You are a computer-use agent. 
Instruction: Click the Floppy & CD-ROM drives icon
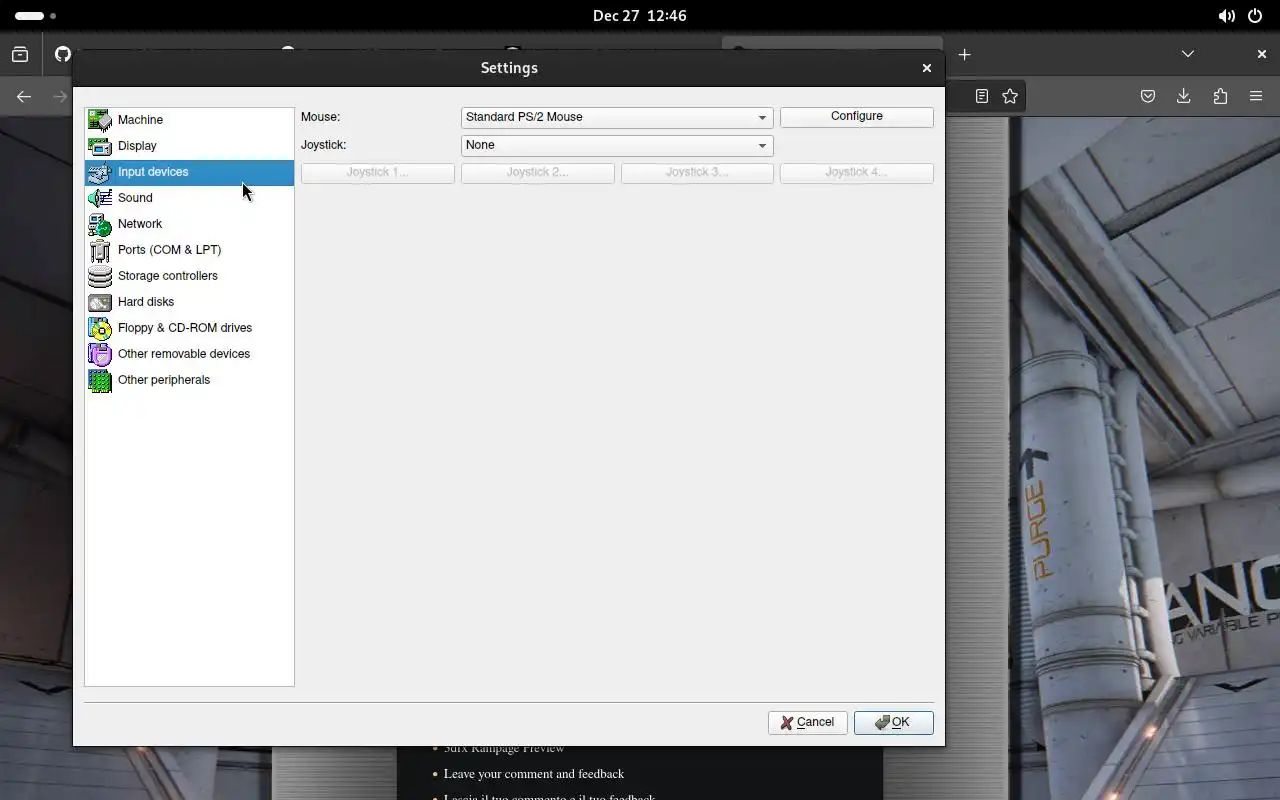(x=100, y=328)
